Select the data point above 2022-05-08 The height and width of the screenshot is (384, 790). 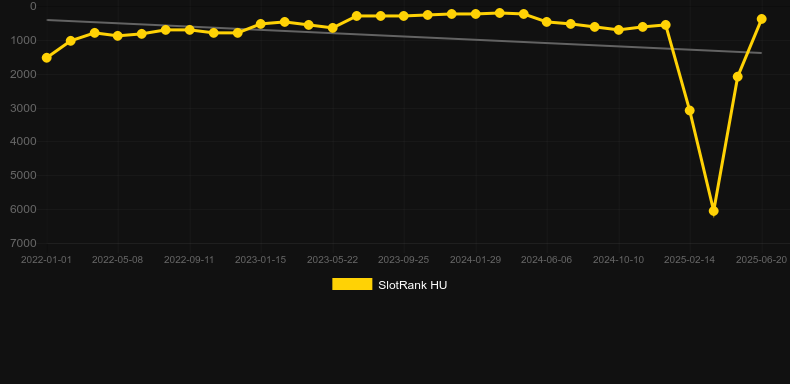(118, 36)
